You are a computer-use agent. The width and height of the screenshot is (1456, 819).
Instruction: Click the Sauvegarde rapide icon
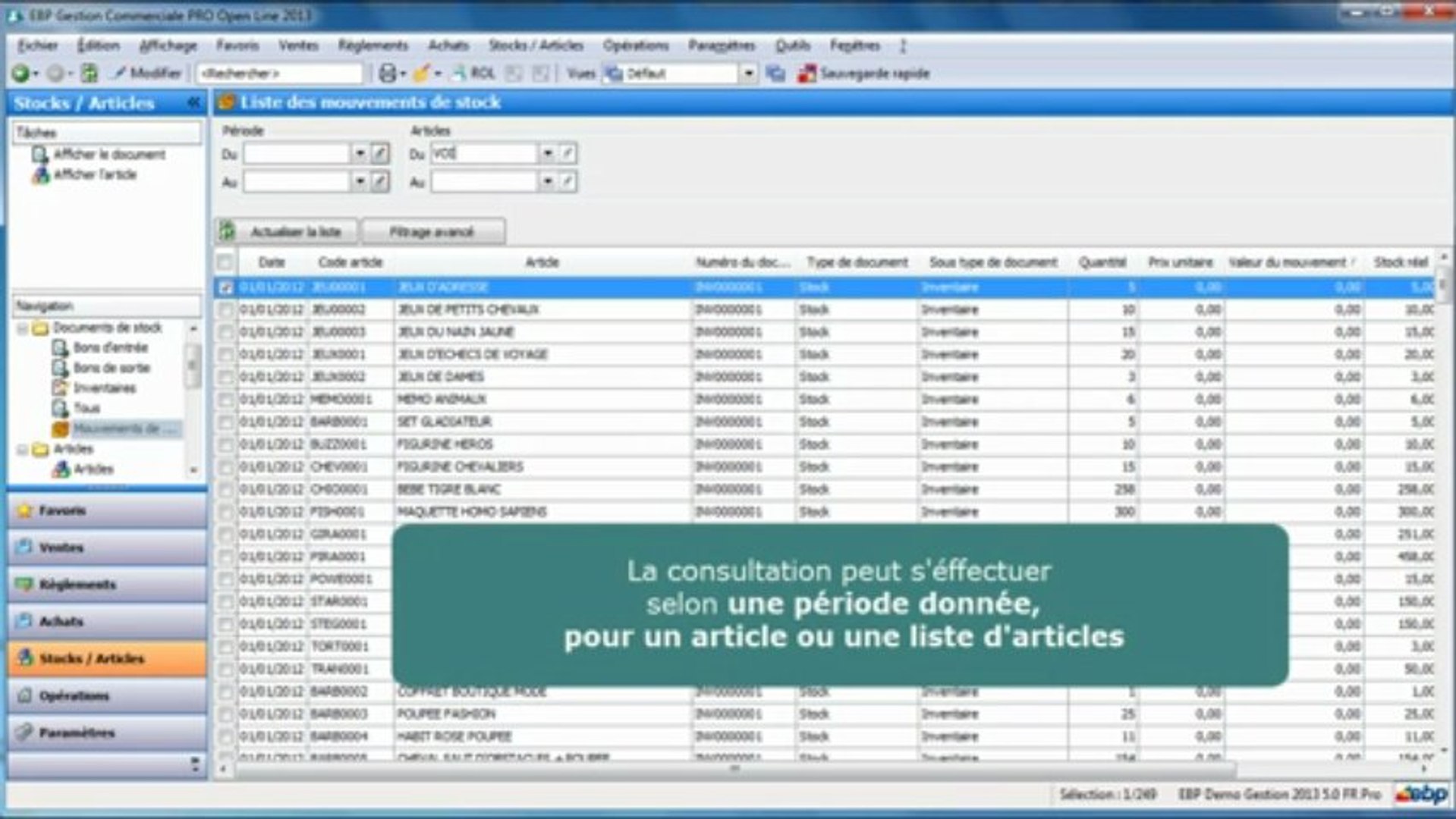pyautogui.click(x=807, y=74)
